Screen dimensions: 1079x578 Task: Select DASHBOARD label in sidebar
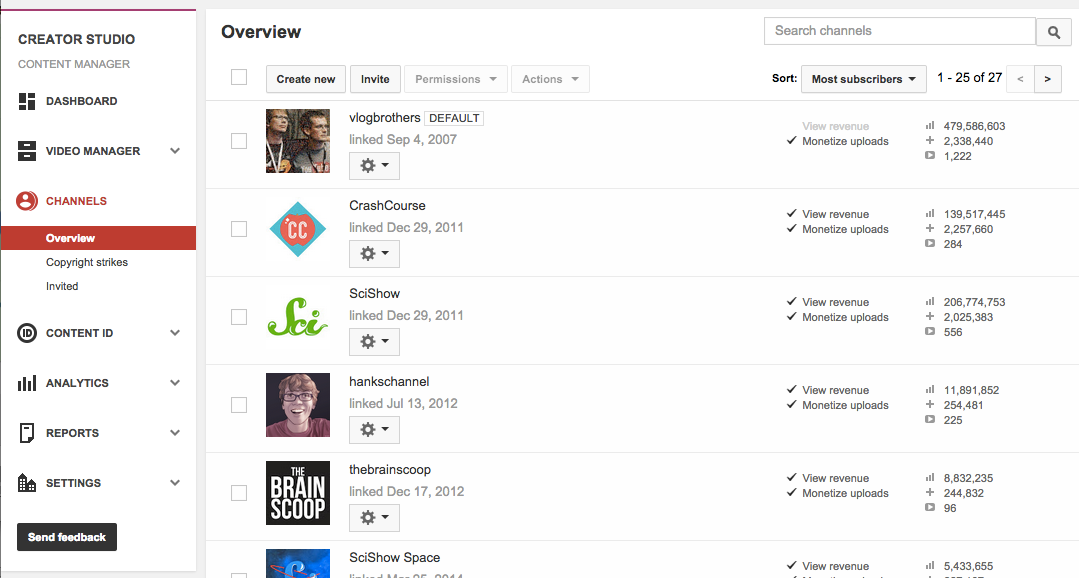coord(81,101)
